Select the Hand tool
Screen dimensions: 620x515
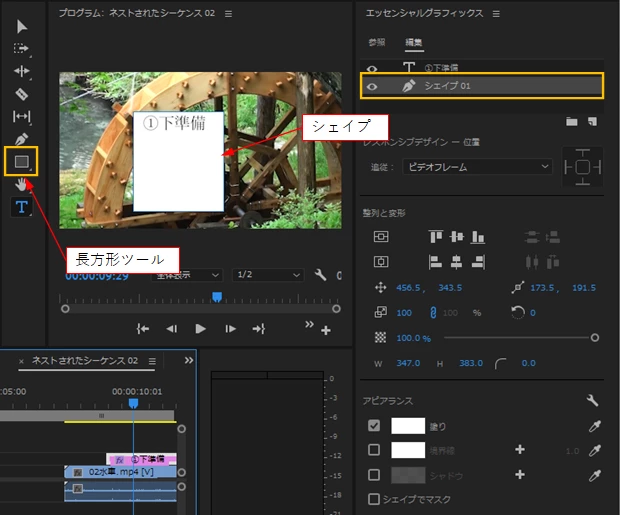pyautogui.click(x=21, y=184)
